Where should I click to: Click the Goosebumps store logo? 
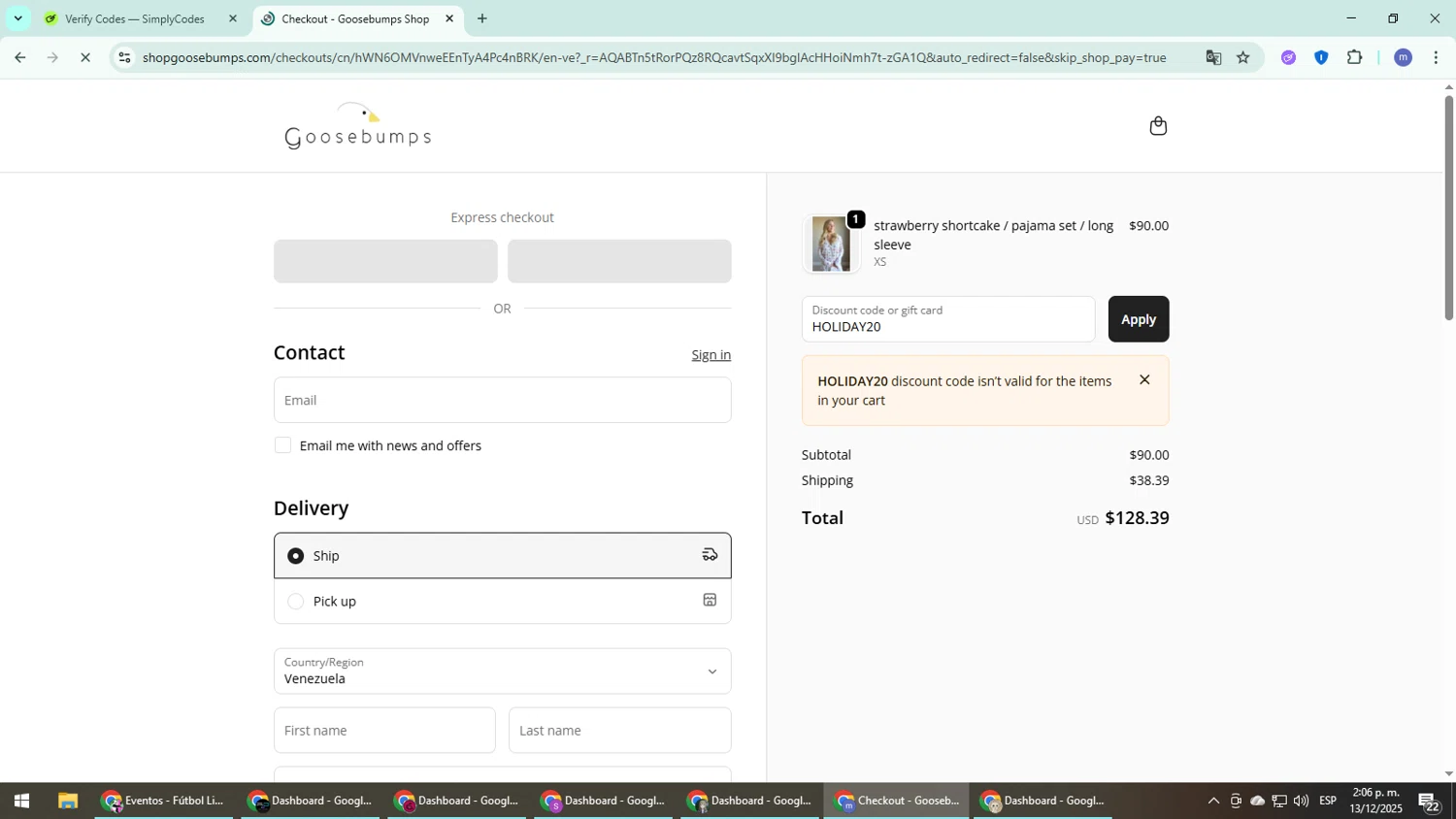[x=358, y=126]
